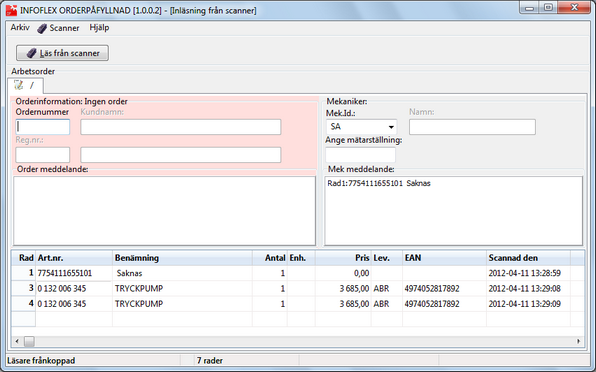Click the Infoflex app icon in title bar
The image size is (596, 372).
click(x=11, y=10)
